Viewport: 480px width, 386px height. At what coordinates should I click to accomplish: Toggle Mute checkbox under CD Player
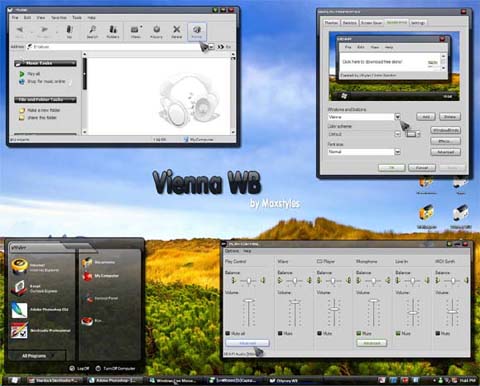coord(319,333)
